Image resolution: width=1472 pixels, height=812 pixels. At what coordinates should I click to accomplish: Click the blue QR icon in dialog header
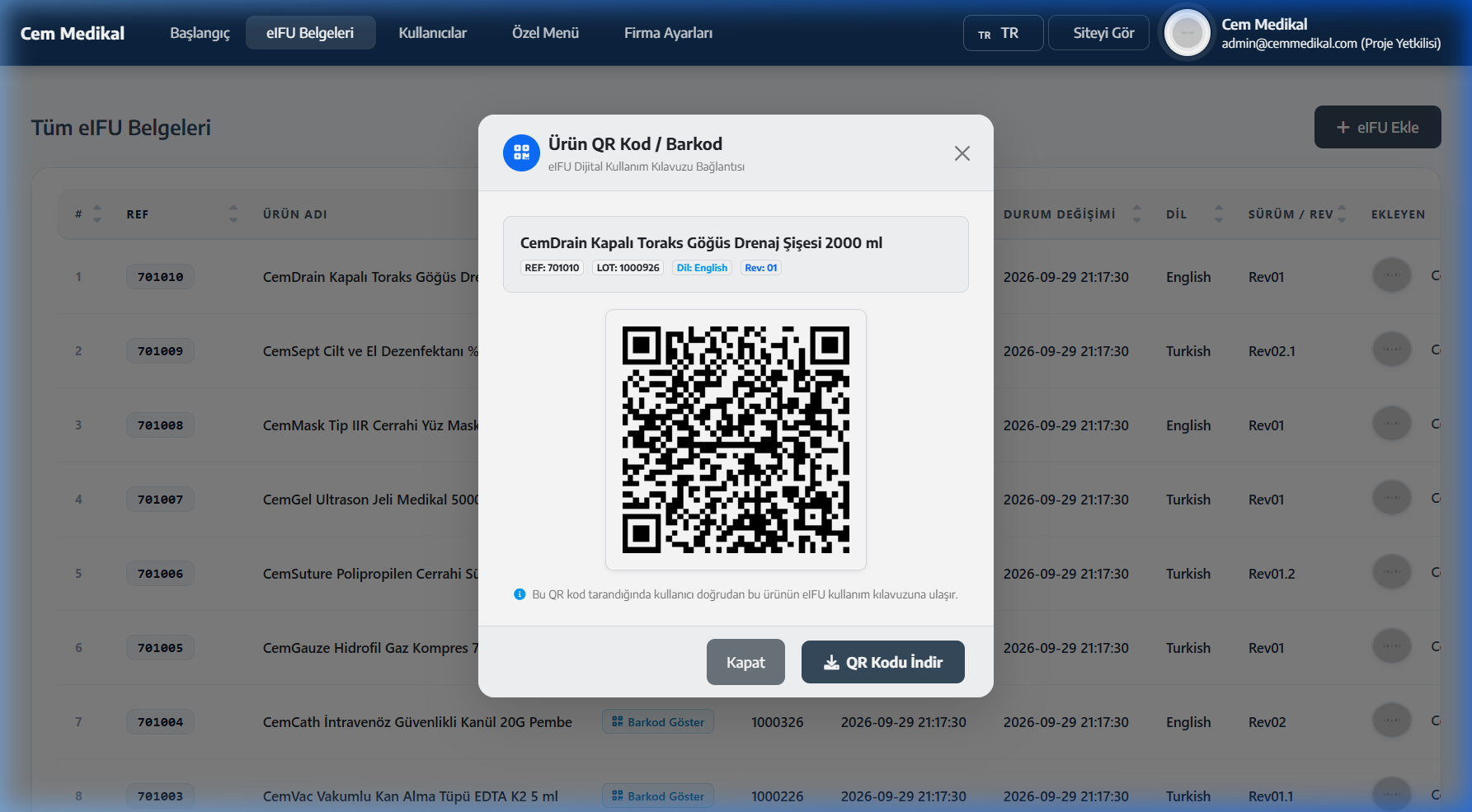point(521,153)
